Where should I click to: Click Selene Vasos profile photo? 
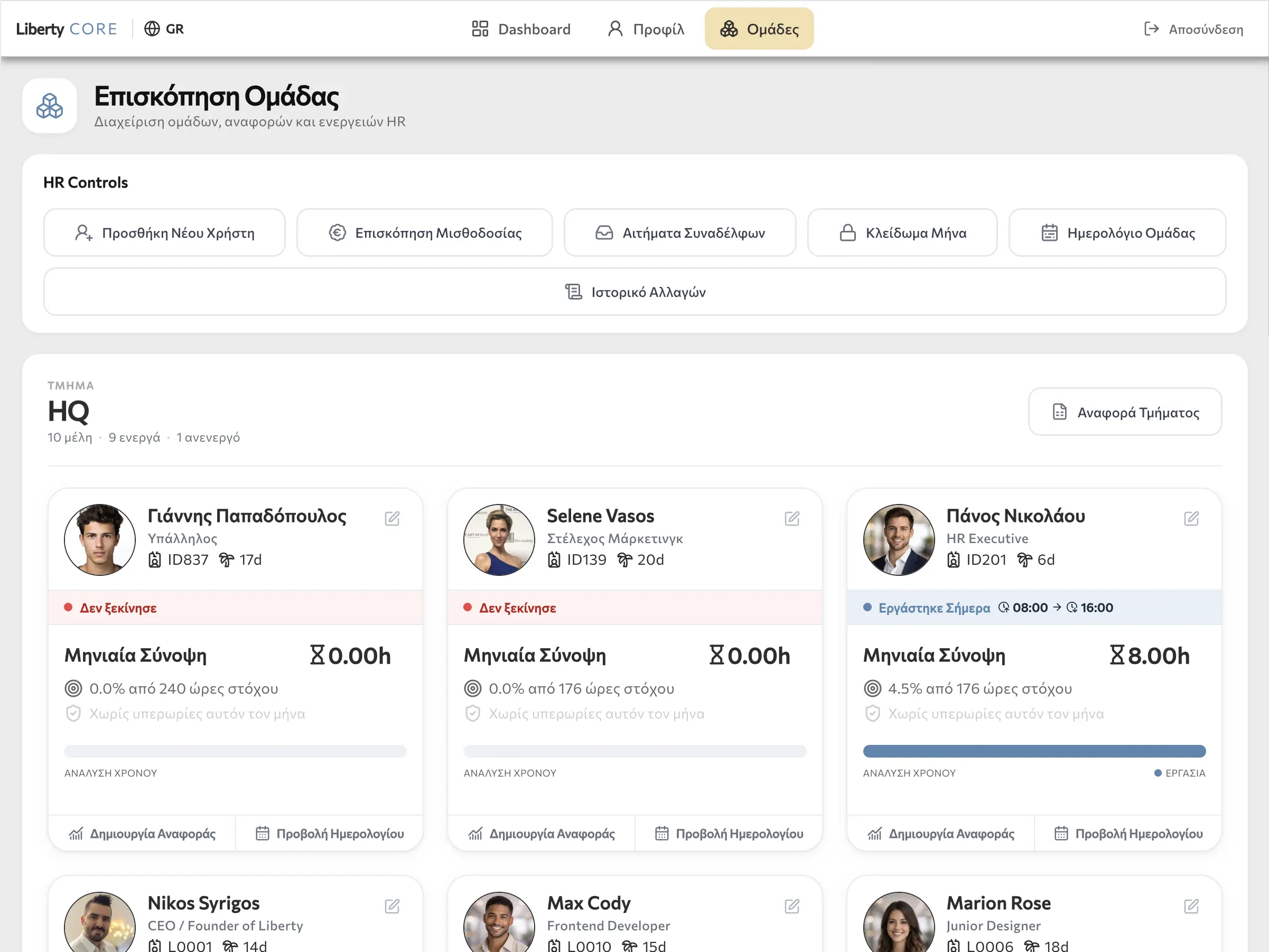pyautogui.click(x=499, y=540)
